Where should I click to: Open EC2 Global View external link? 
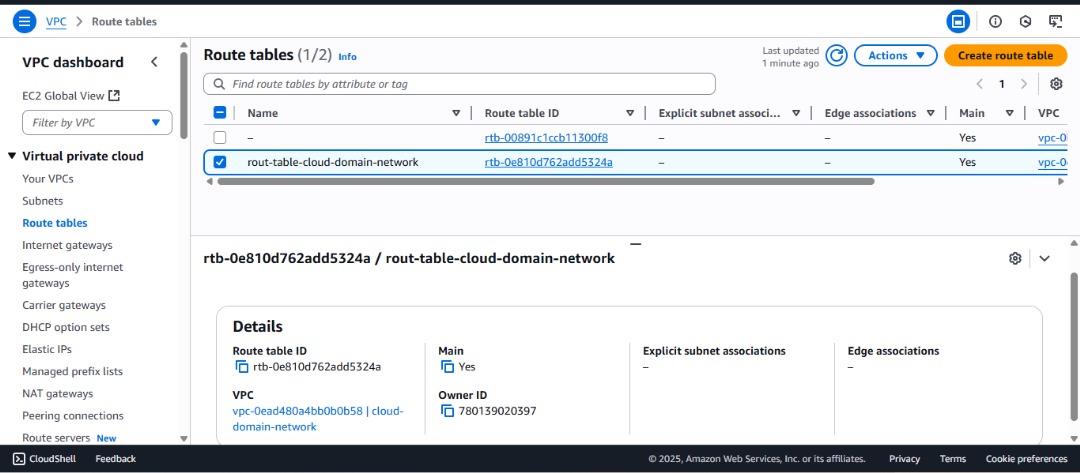pos(114,96)
